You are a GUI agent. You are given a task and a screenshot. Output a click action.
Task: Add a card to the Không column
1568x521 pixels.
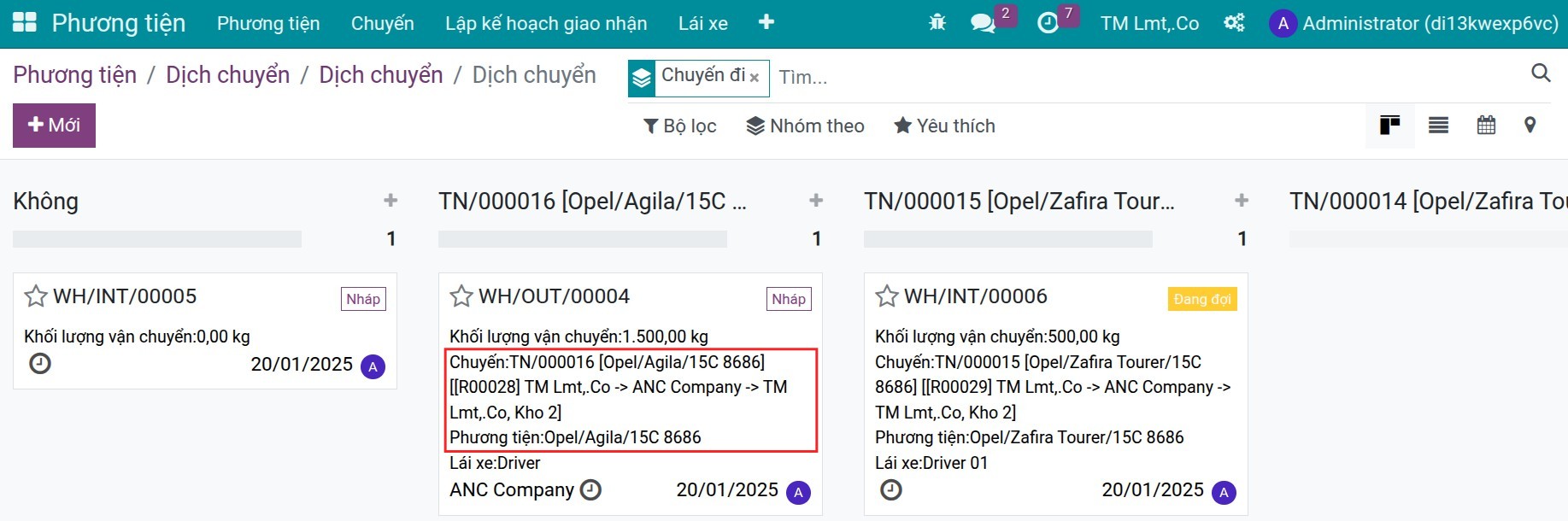click(391, 201)
